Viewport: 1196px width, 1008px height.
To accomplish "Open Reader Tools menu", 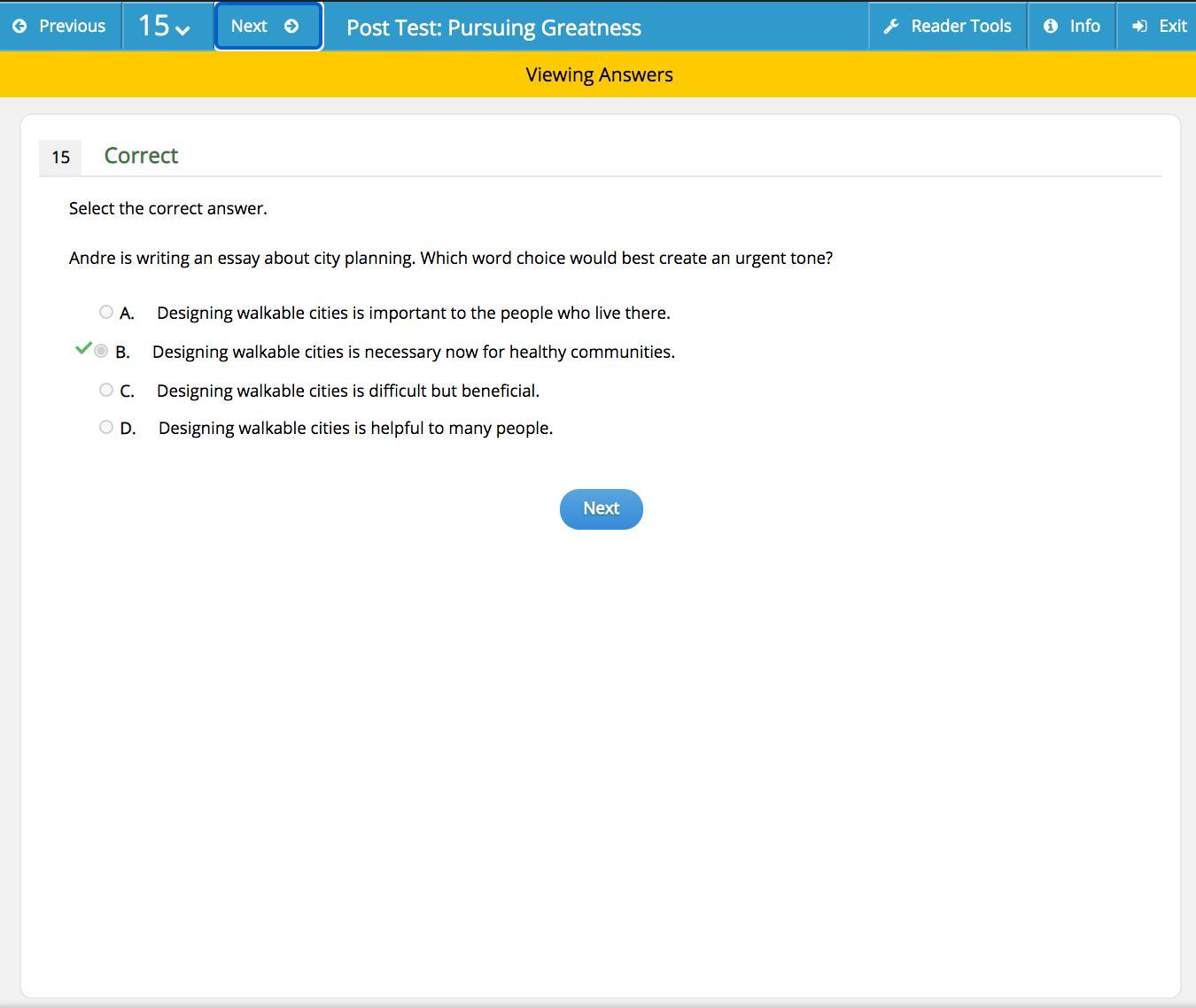I will [x=948, y=26].
